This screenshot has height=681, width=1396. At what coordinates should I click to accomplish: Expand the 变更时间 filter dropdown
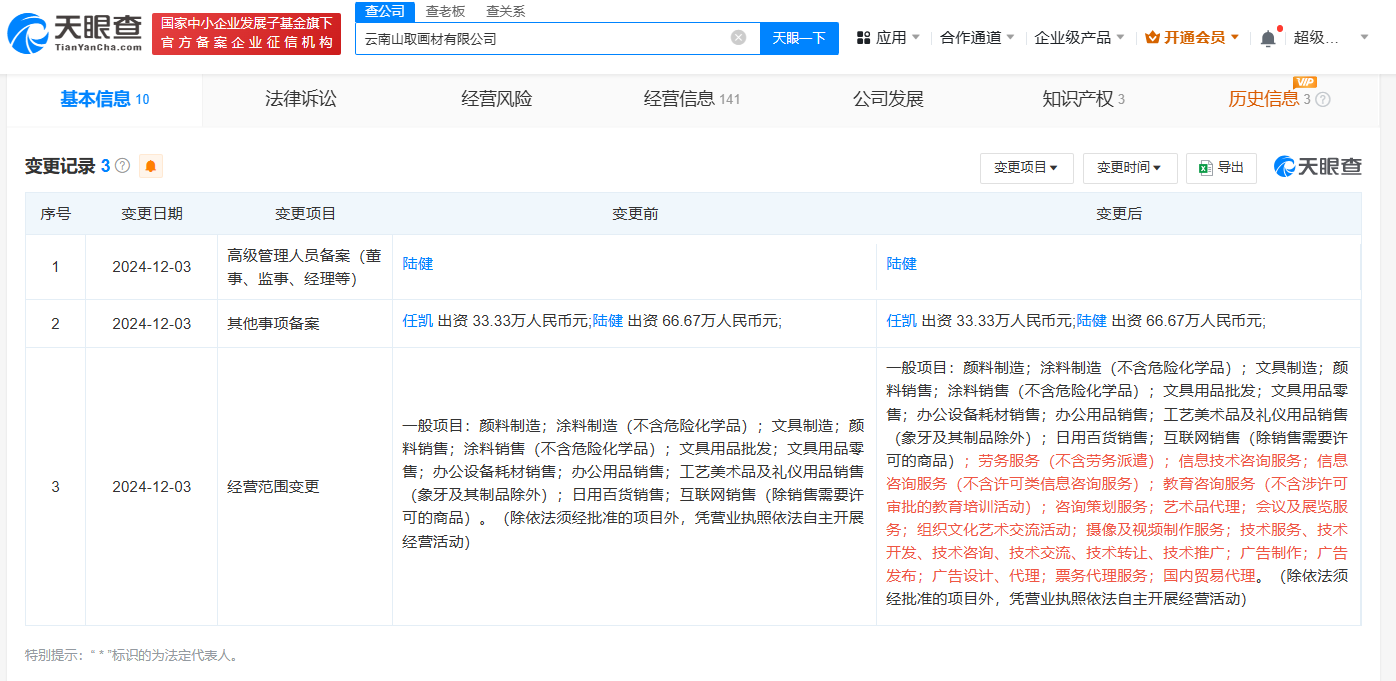coord(1129,168)
